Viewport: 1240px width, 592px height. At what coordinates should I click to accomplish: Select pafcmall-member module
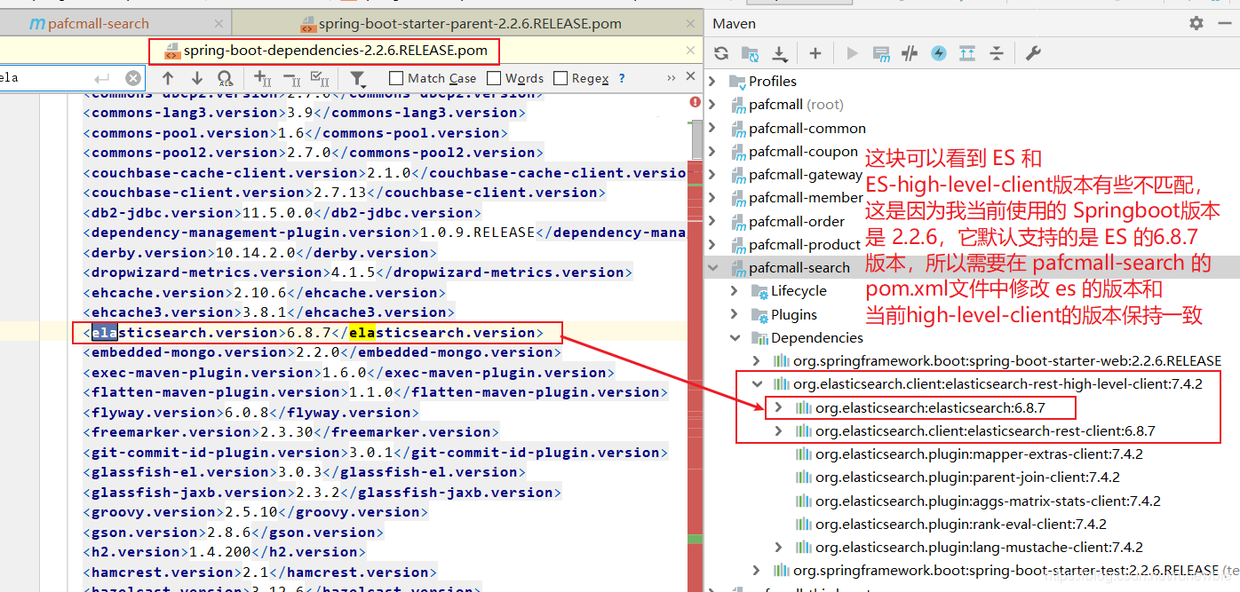click(x=806, y=198)
